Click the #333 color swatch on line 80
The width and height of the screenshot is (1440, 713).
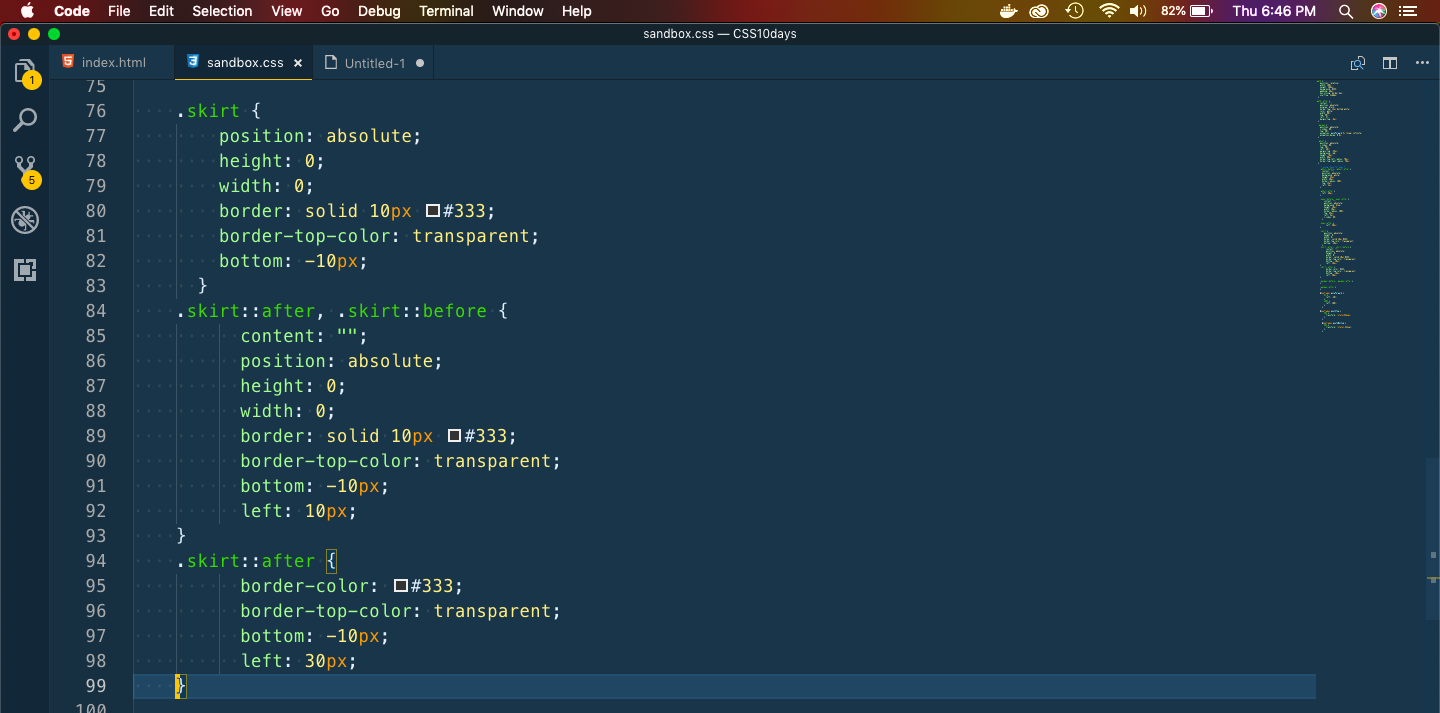tap(432, 211)
